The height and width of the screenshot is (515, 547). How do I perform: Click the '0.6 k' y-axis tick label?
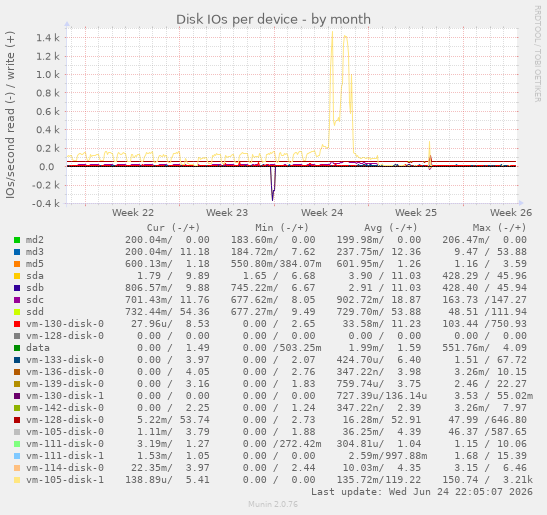click(48, 112)
